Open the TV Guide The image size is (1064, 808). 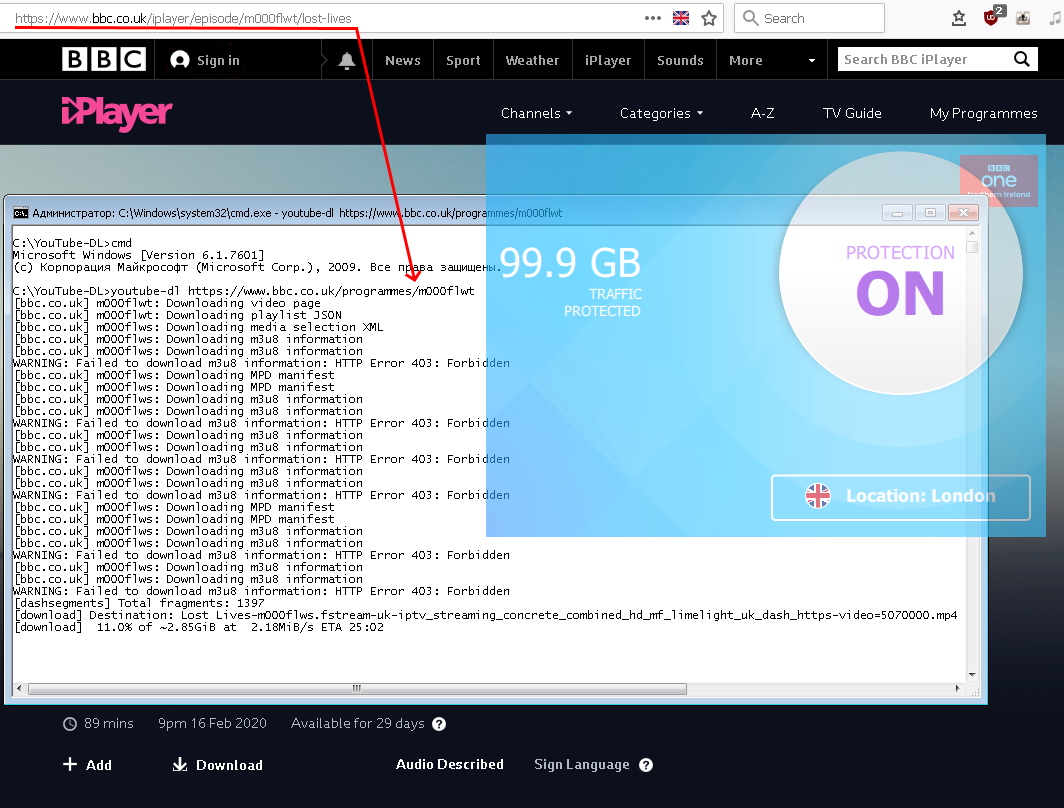pyautogui.click(x=852, y=113)
